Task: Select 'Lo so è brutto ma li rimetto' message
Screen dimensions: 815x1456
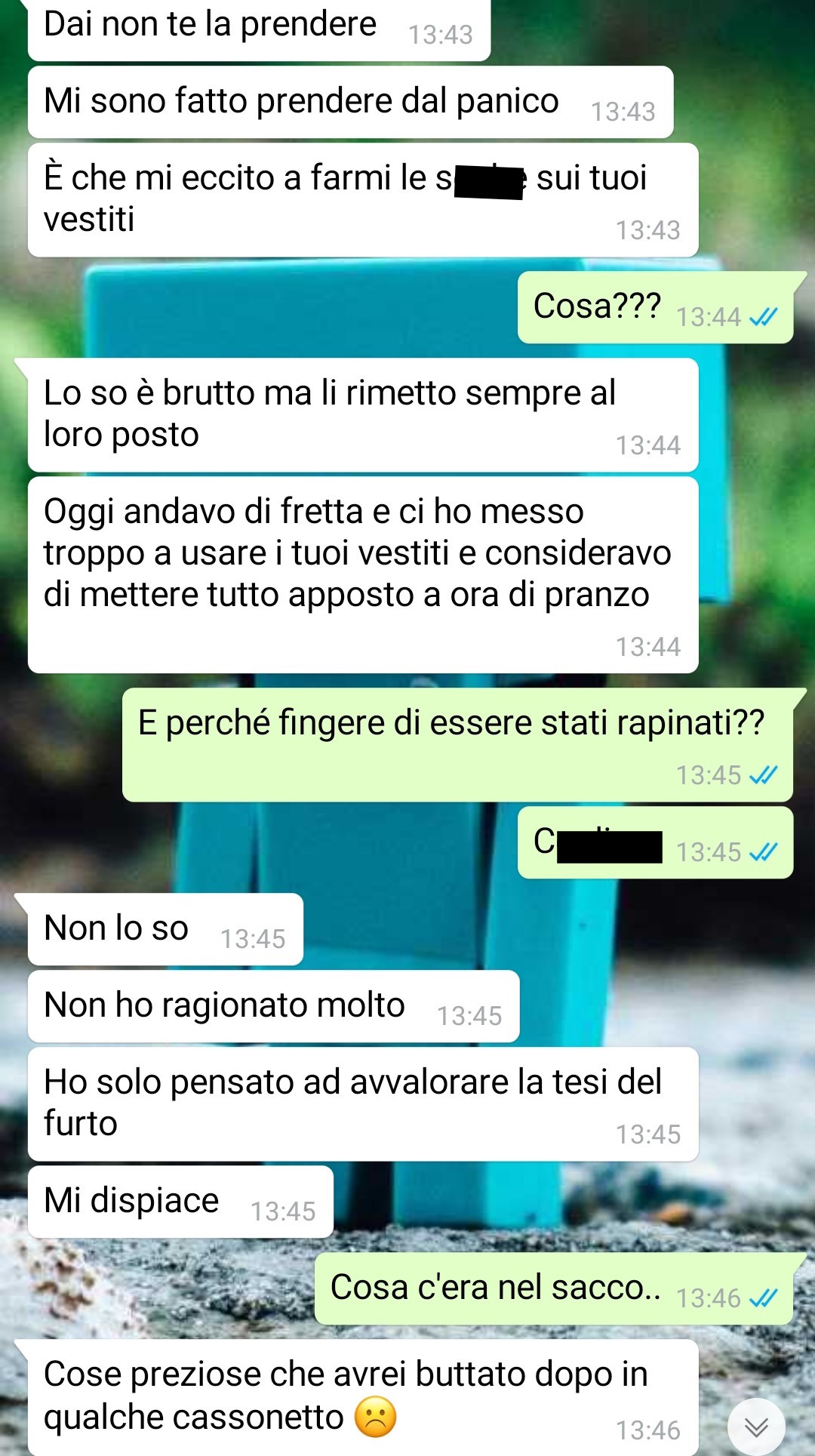Action: click(363, 415)
